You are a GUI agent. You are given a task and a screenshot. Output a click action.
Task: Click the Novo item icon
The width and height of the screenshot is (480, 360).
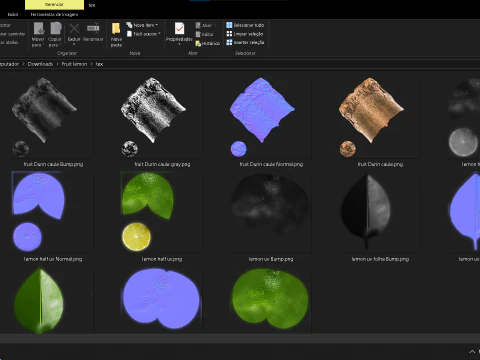tap(129, 25)
